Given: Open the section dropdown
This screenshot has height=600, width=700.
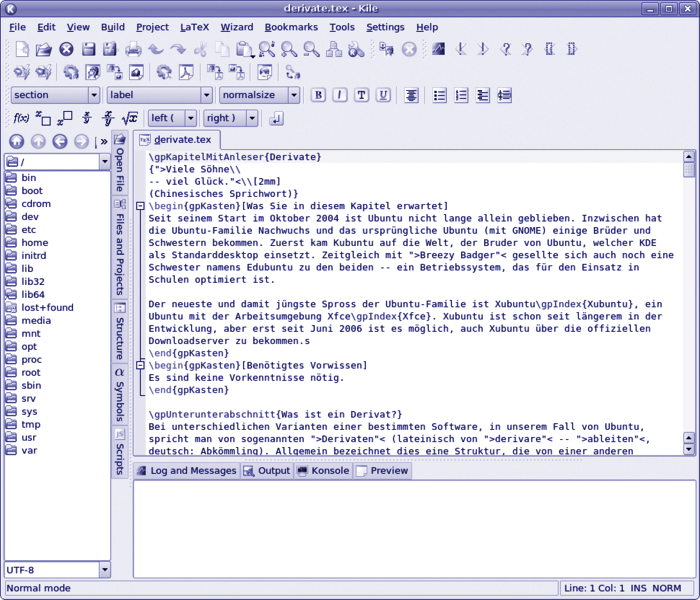Looking at the screenshot, I should (55, 95).
